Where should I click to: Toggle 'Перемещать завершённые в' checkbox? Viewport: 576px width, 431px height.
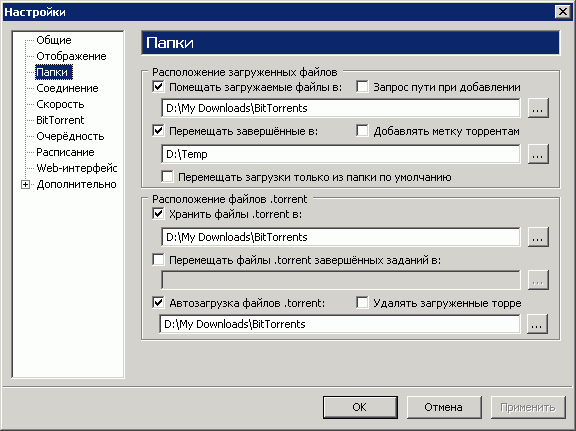(158, 131)
